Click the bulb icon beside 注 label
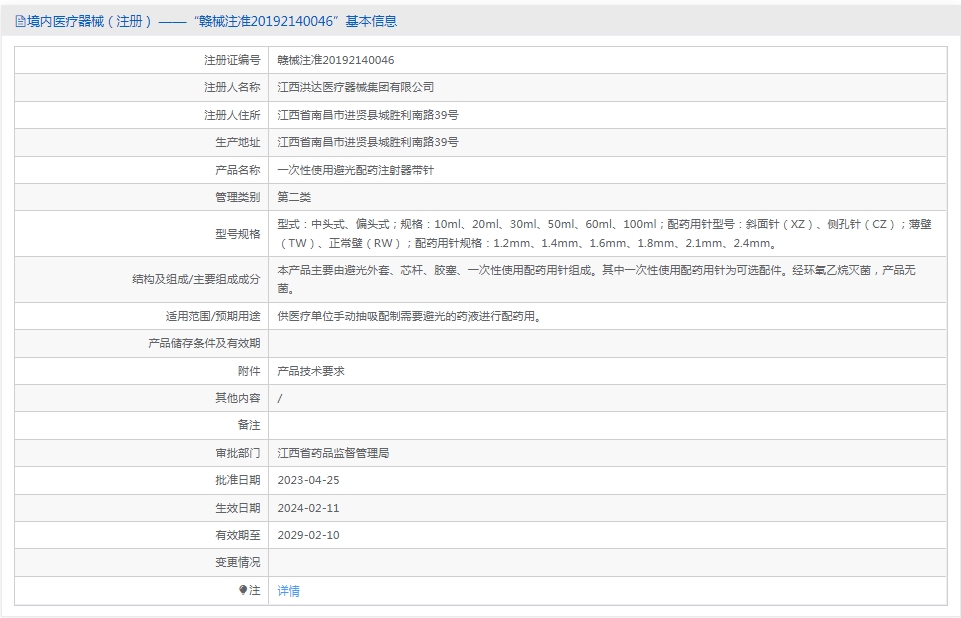 tap(243, 590)
